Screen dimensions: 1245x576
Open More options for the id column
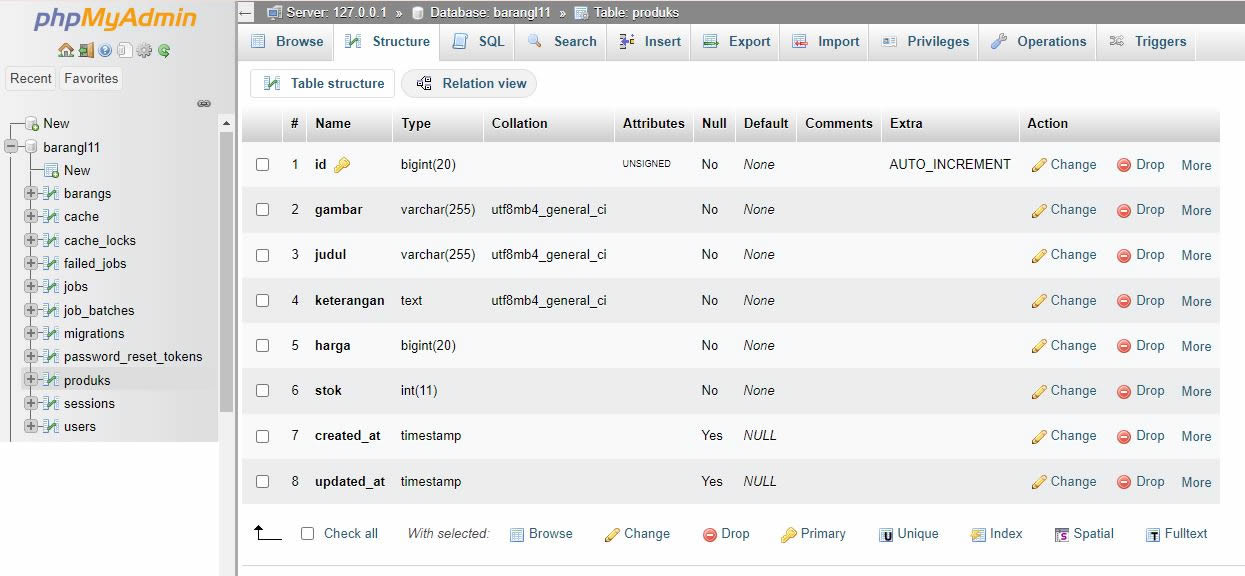tap(1196, 165)
